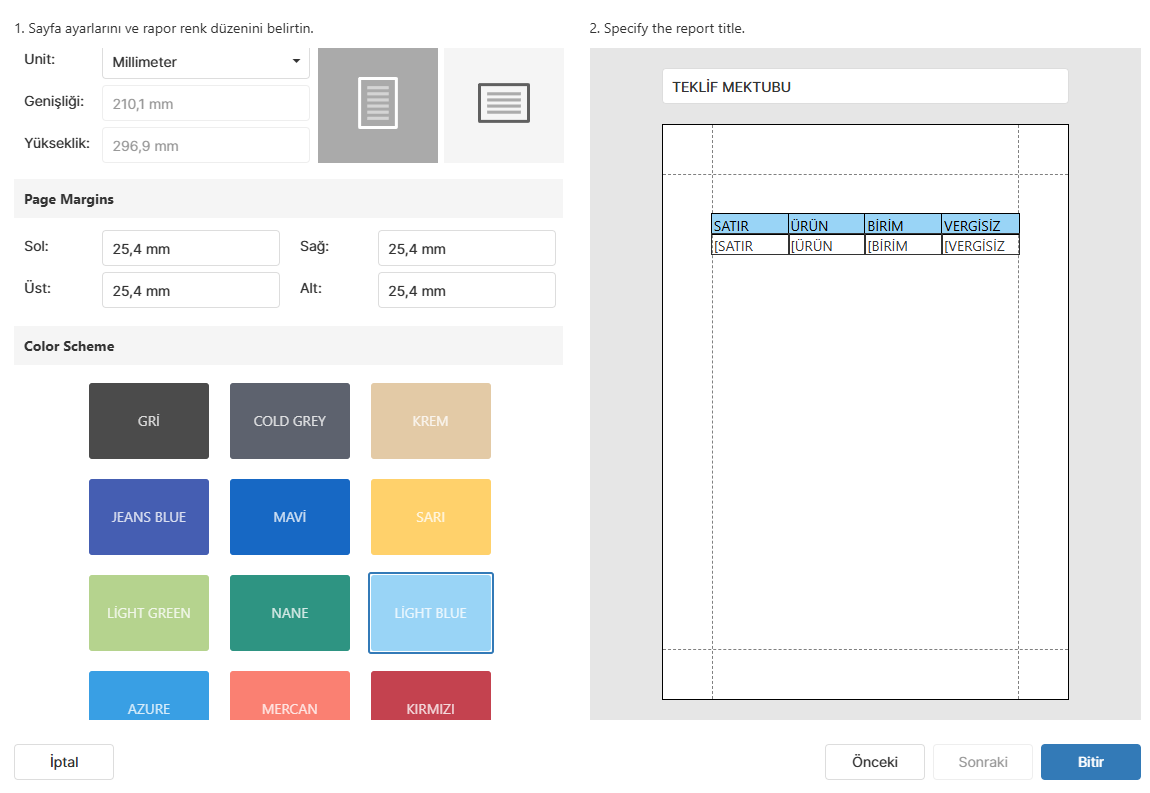Screen dimensions: 1150x793
Task: Cancel the wizard with İptal
Action: [x=64, y=762]
